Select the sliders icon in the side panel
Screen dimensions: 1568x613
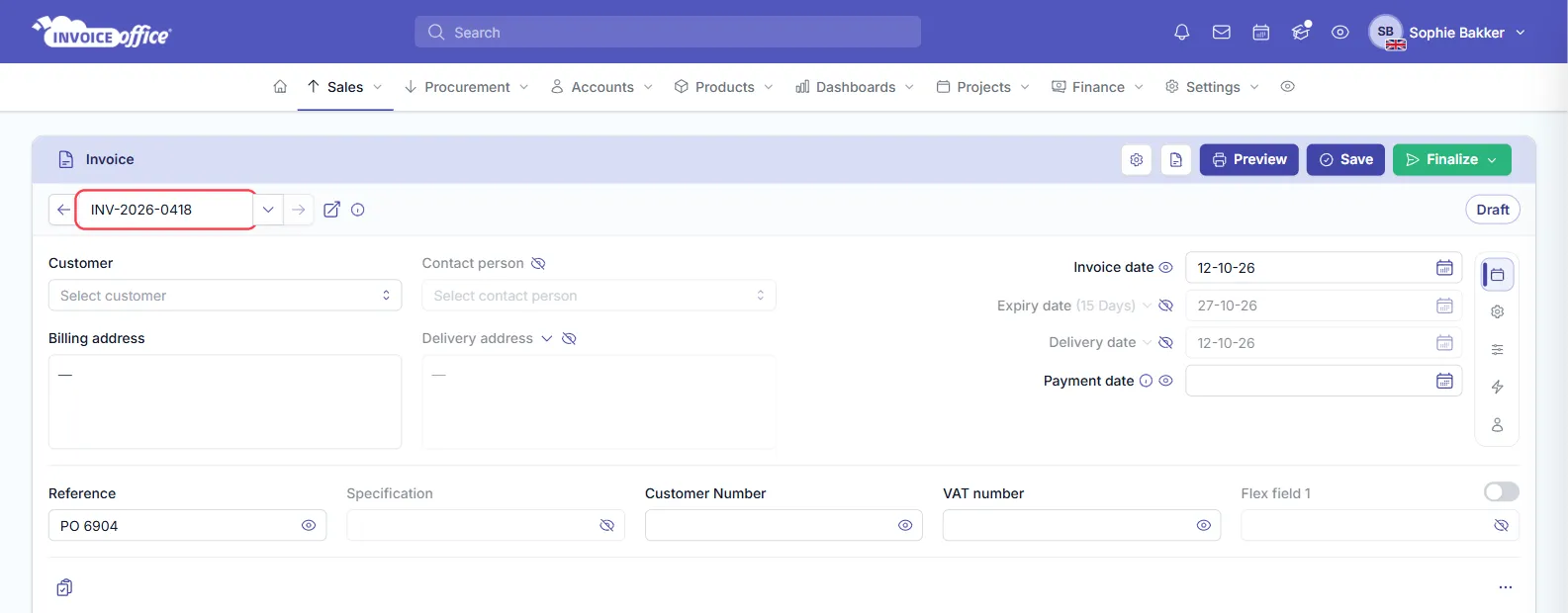(1498, 349)
